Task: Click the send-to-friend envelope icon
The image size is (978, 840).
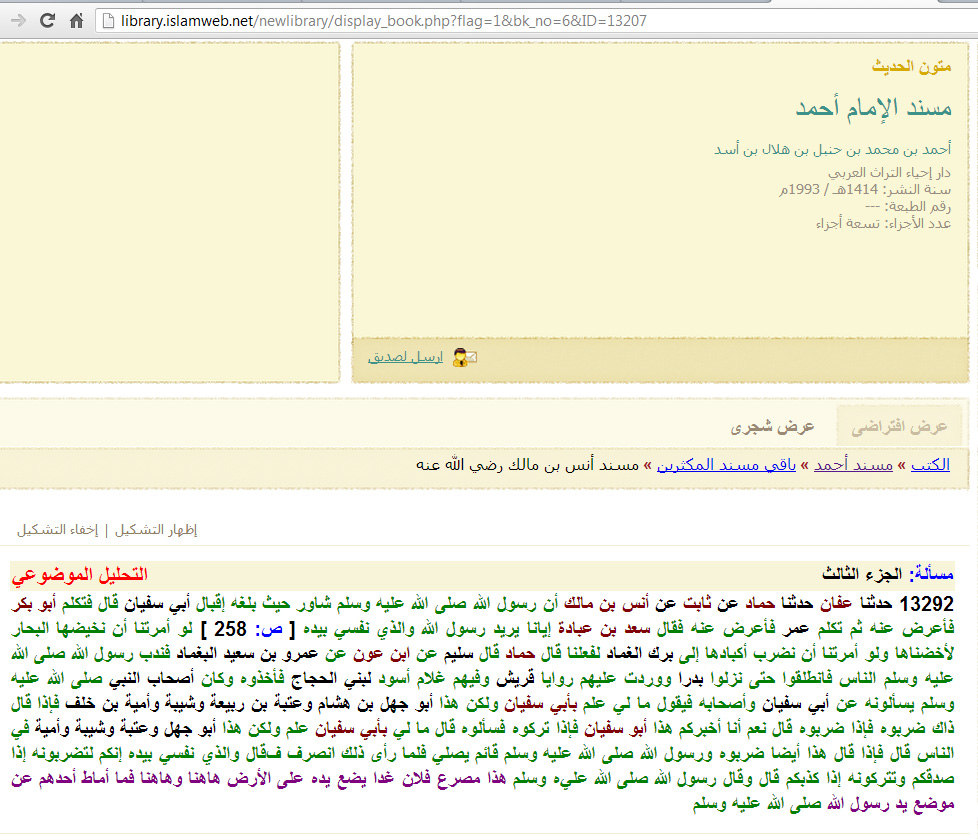Action: point(464,357)
